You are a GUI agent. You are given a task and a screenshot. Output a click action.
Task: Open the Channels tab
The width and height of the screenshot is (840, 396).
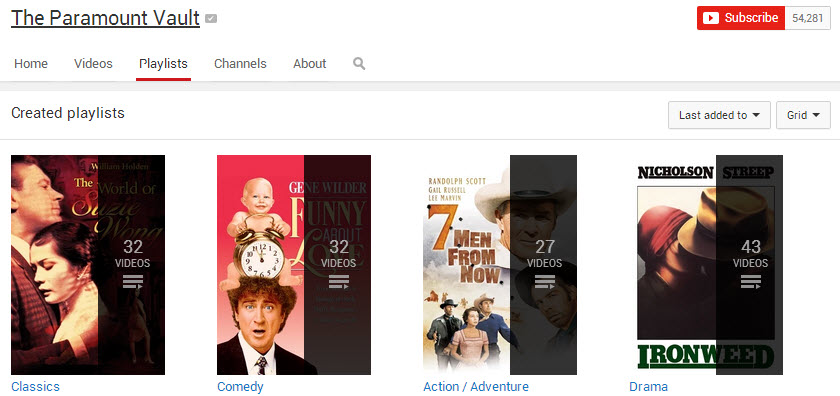(240, 64)
